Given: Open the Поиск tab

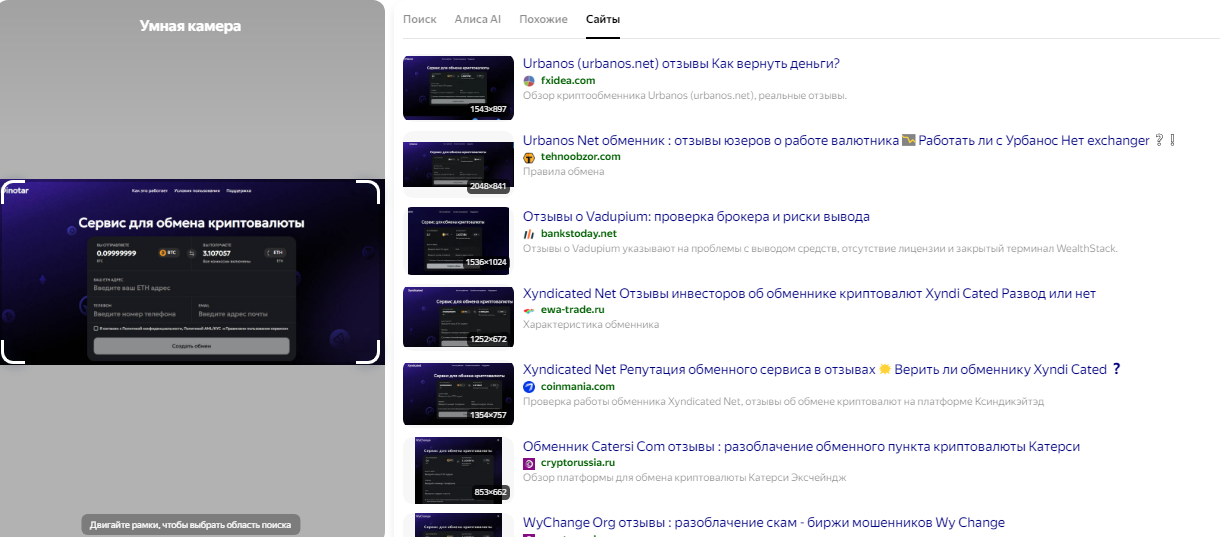Looking at the screenshot, I should (420, 19).
